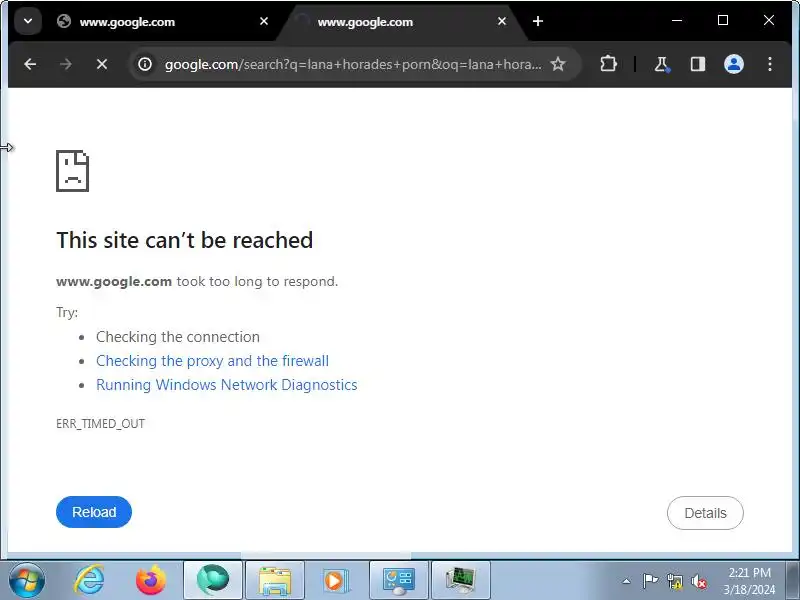Close the first www.google.com tab
800x600 pixels.
[x=264, y=21]
